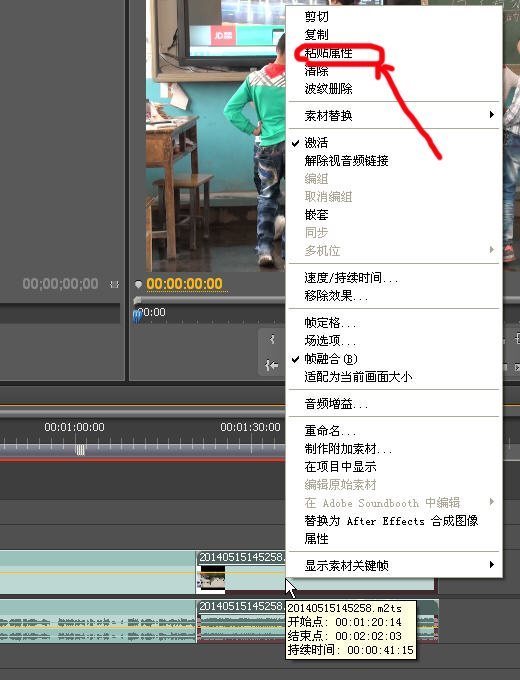Expand the 显示素材关键帧 submenu

394,566
